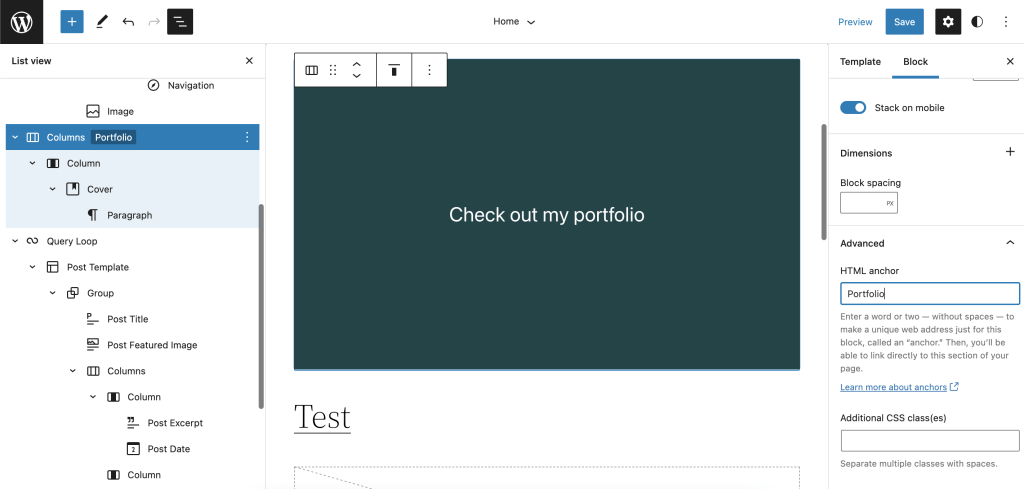This screenshot has height=489, width=1024.
Task: Click the Save button
Action: point(904,21)
